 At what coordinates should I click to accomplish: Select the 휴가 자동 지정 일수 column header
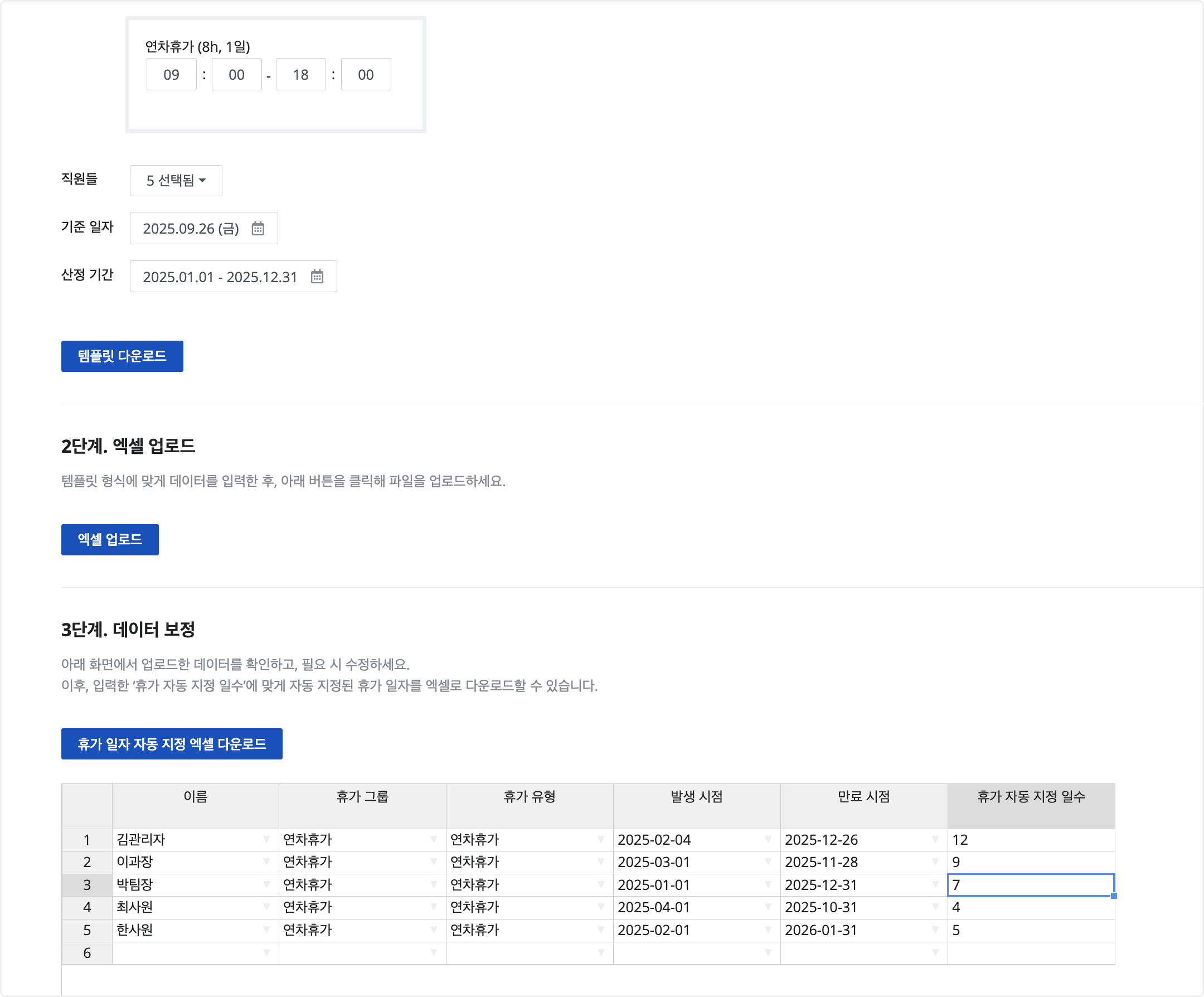[x=1030, y=796]
